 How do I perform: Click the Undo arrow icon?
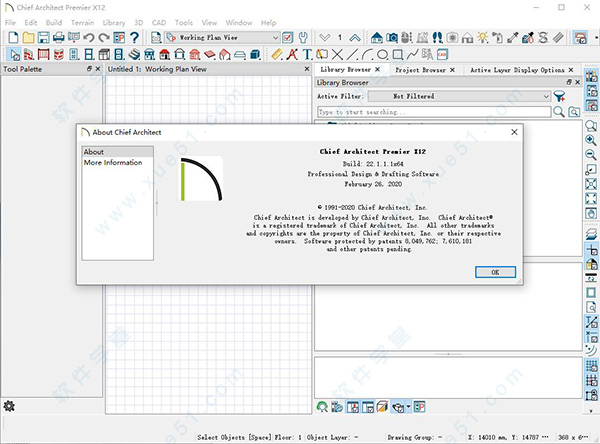coord(89,38)
